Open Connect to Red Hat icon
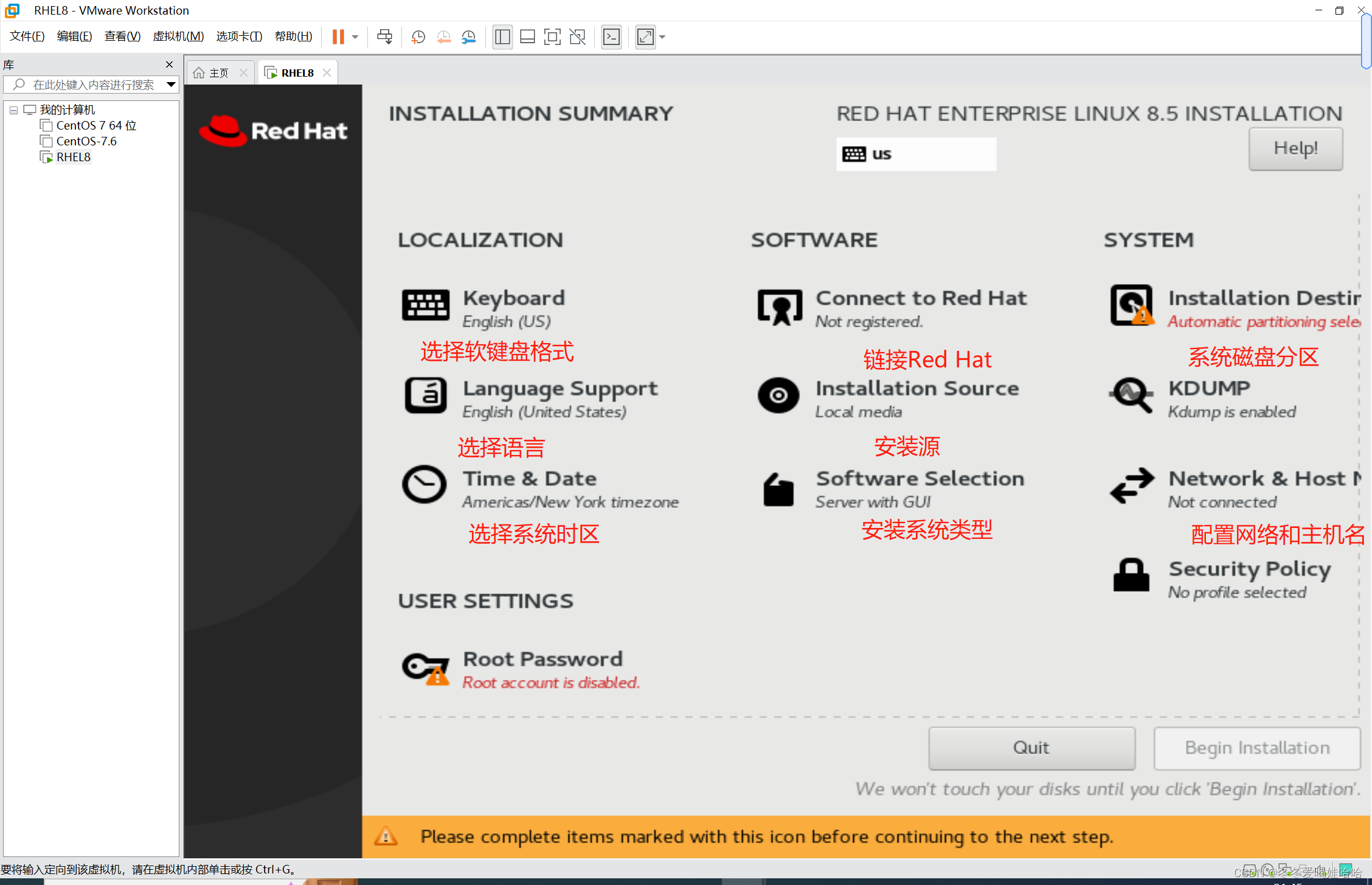The image size is (1372, 885). pyautogui.click(x=779, y=307)
